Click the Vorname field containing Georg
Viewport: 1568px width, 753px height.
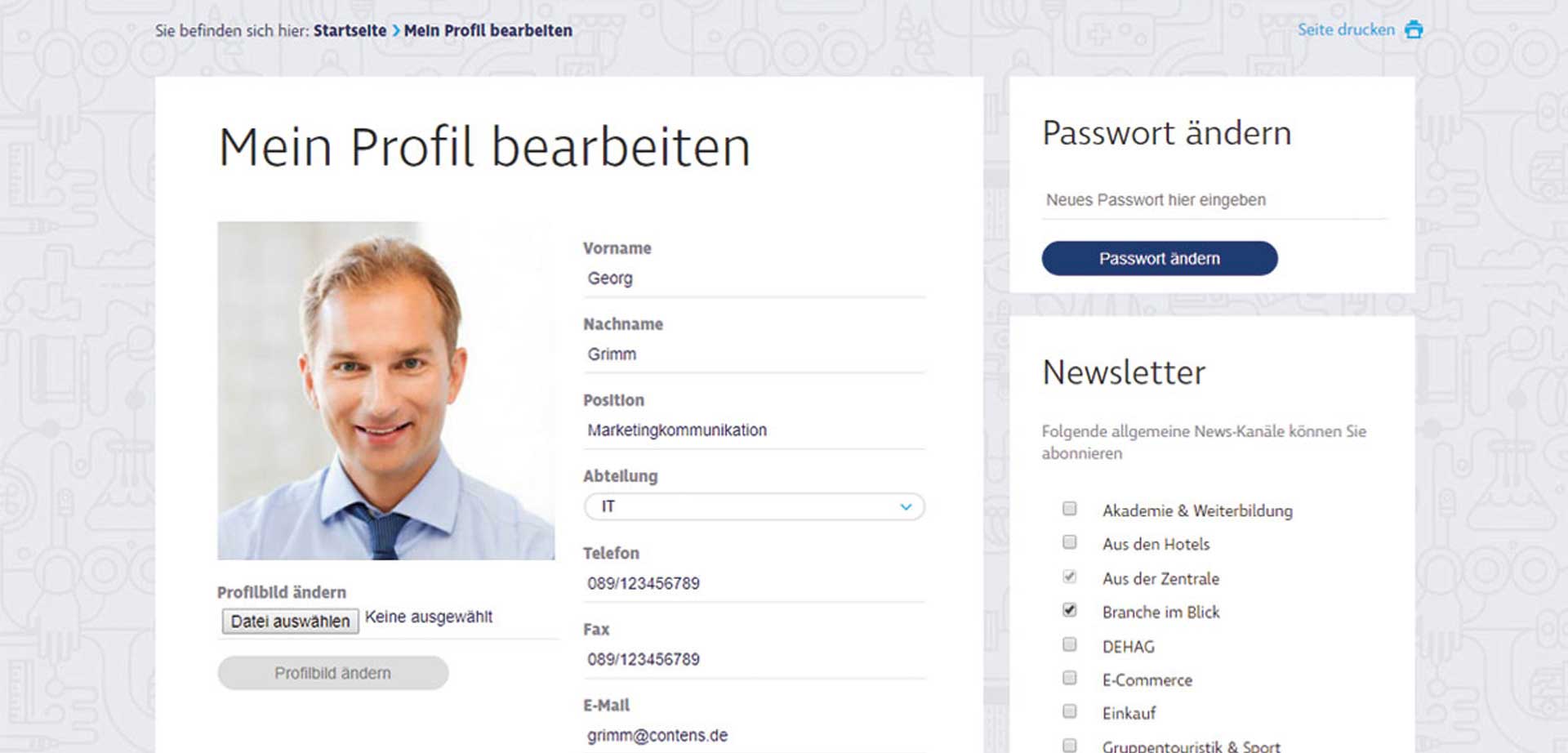click(753, 278)
